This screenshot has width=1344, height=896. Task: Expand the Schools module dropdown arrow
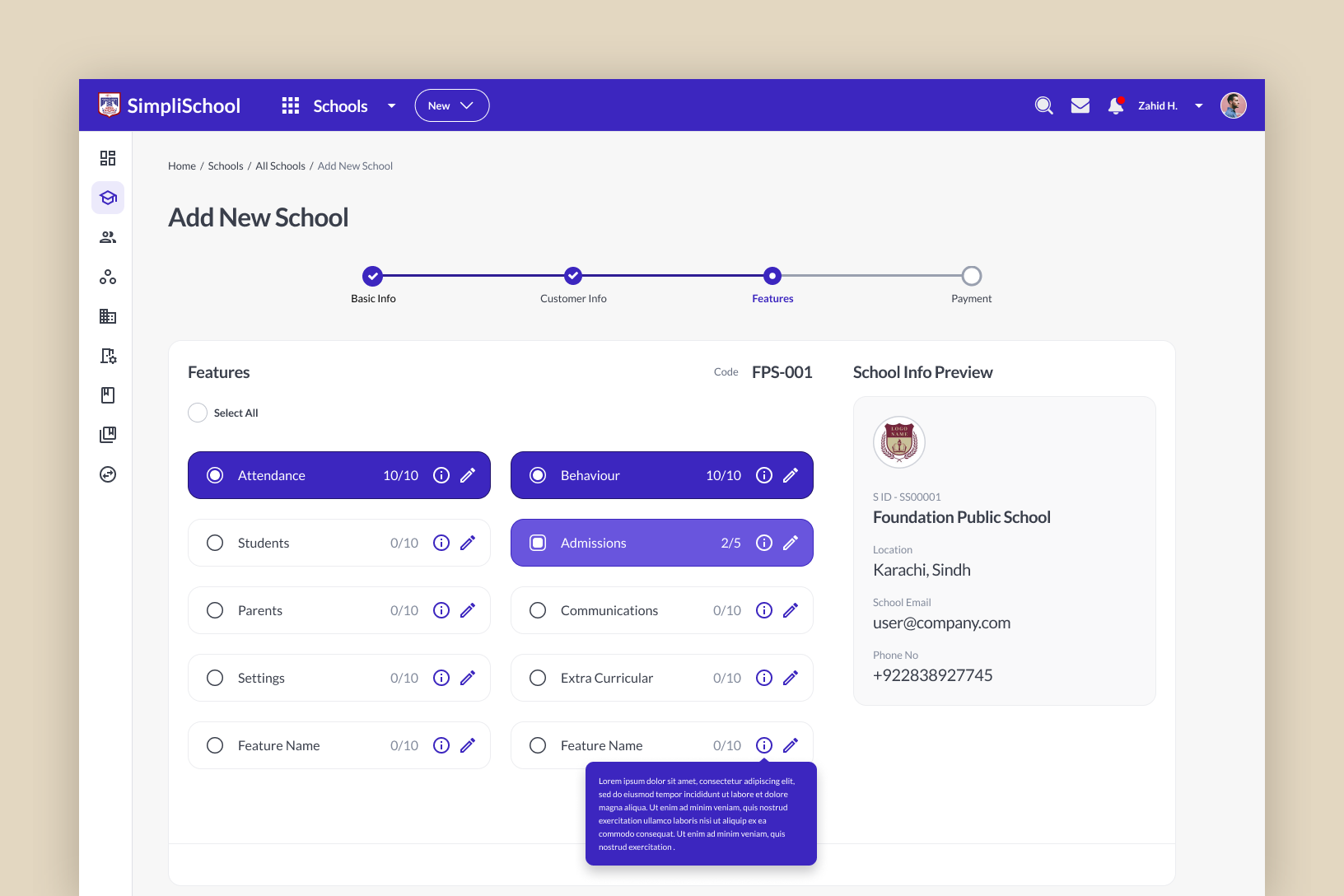[392, 105]
